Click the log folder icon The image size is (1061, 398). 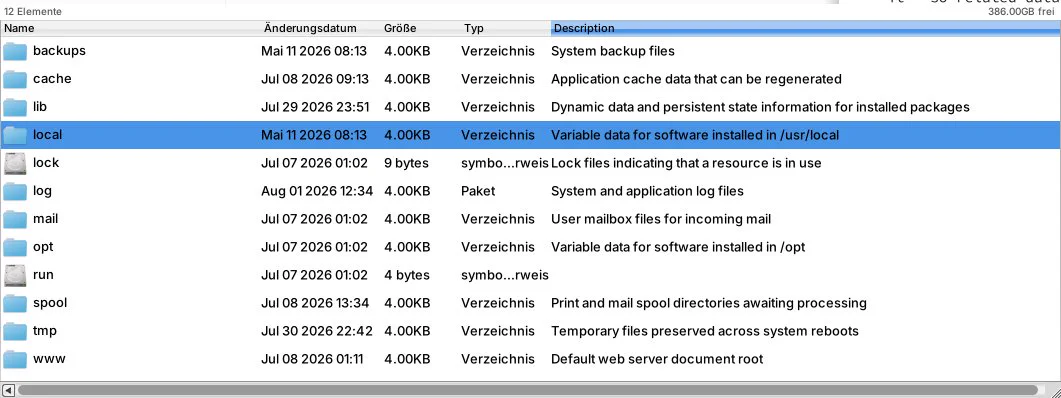[15, 192]
